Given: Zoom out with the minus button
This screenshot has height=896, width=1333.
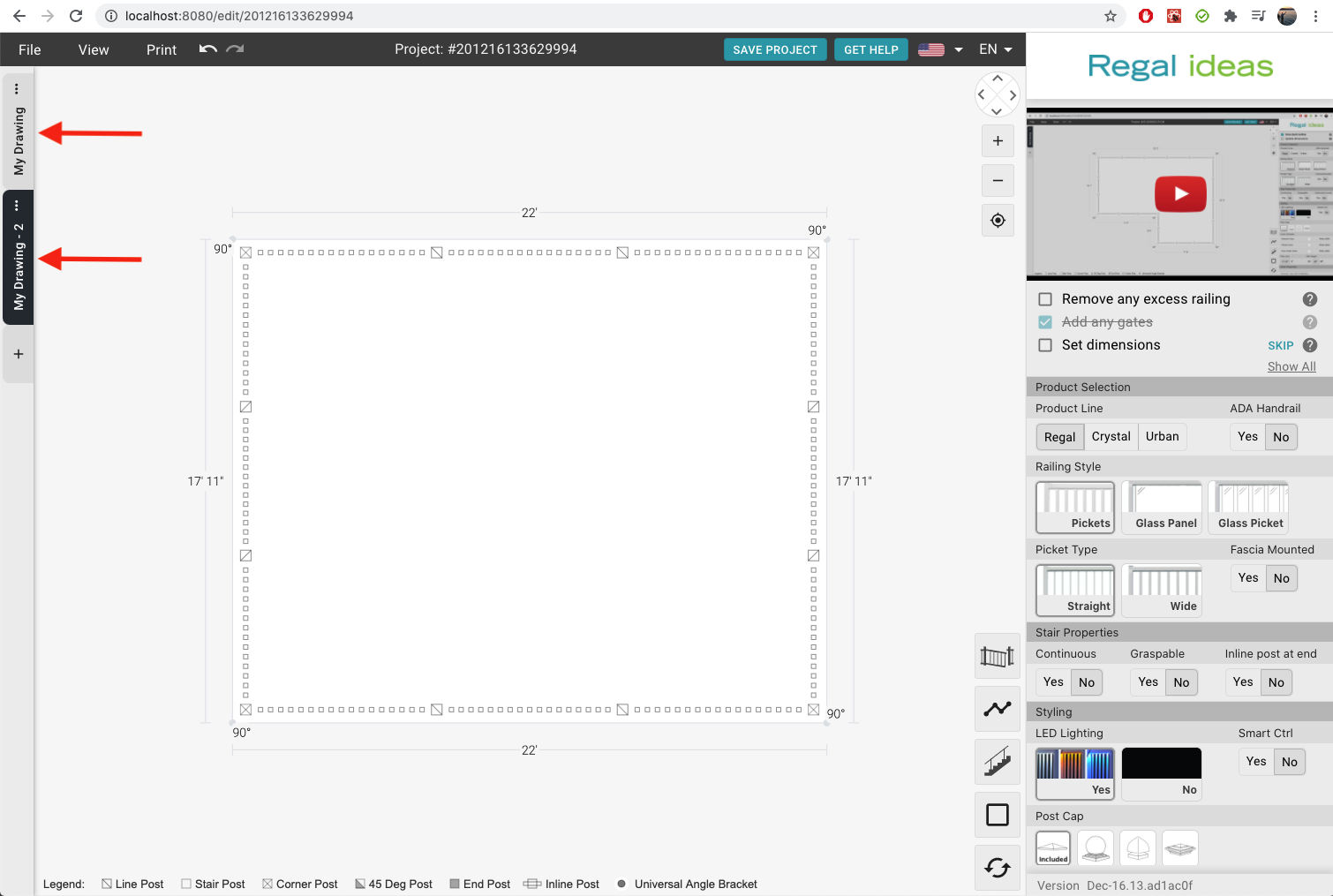Looking at the screenshot, I should pos(998,181).
